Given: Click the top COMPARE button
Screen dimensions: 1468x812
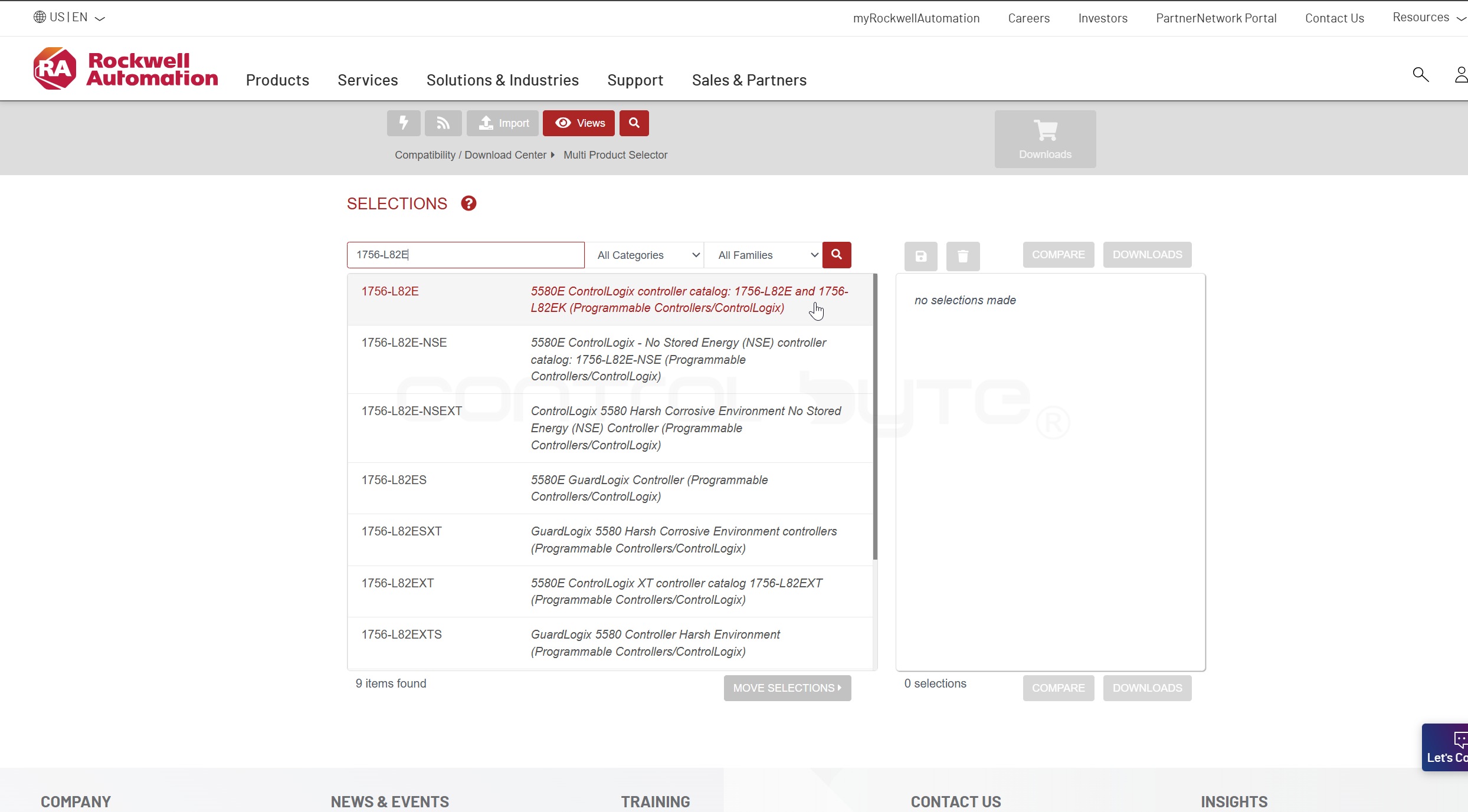Looking at the screenshot, I should click(x=1059, y=255).
